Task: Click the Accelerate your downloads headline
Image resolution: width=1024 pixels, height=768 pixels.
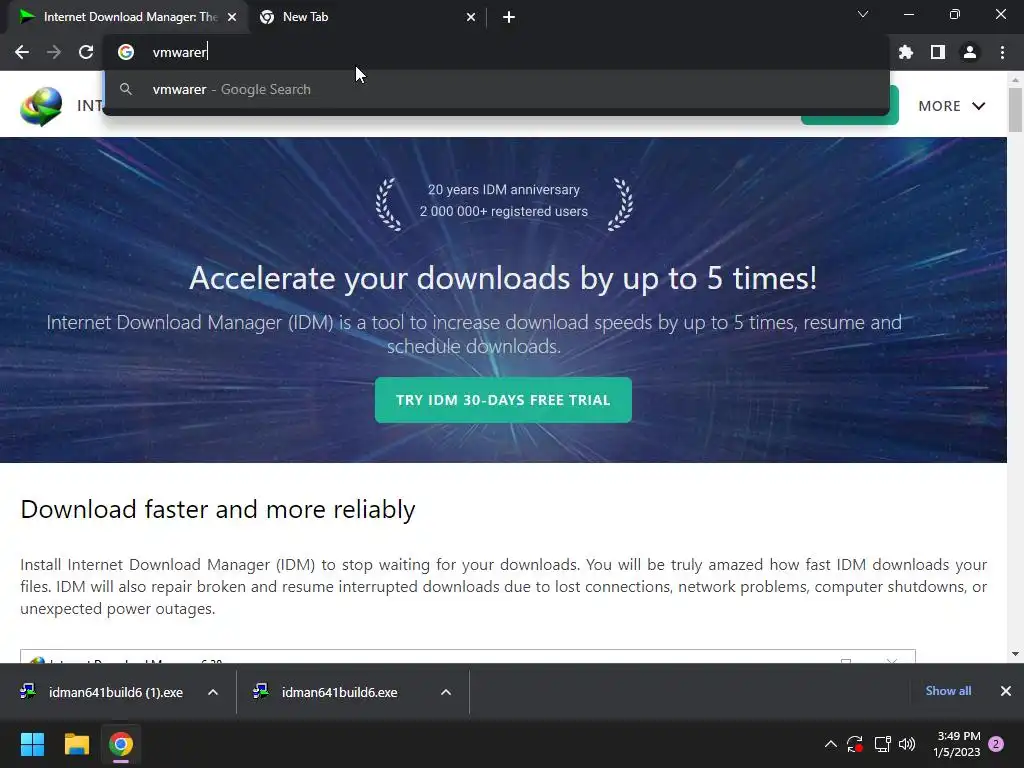Action: (x=503, y=278)
